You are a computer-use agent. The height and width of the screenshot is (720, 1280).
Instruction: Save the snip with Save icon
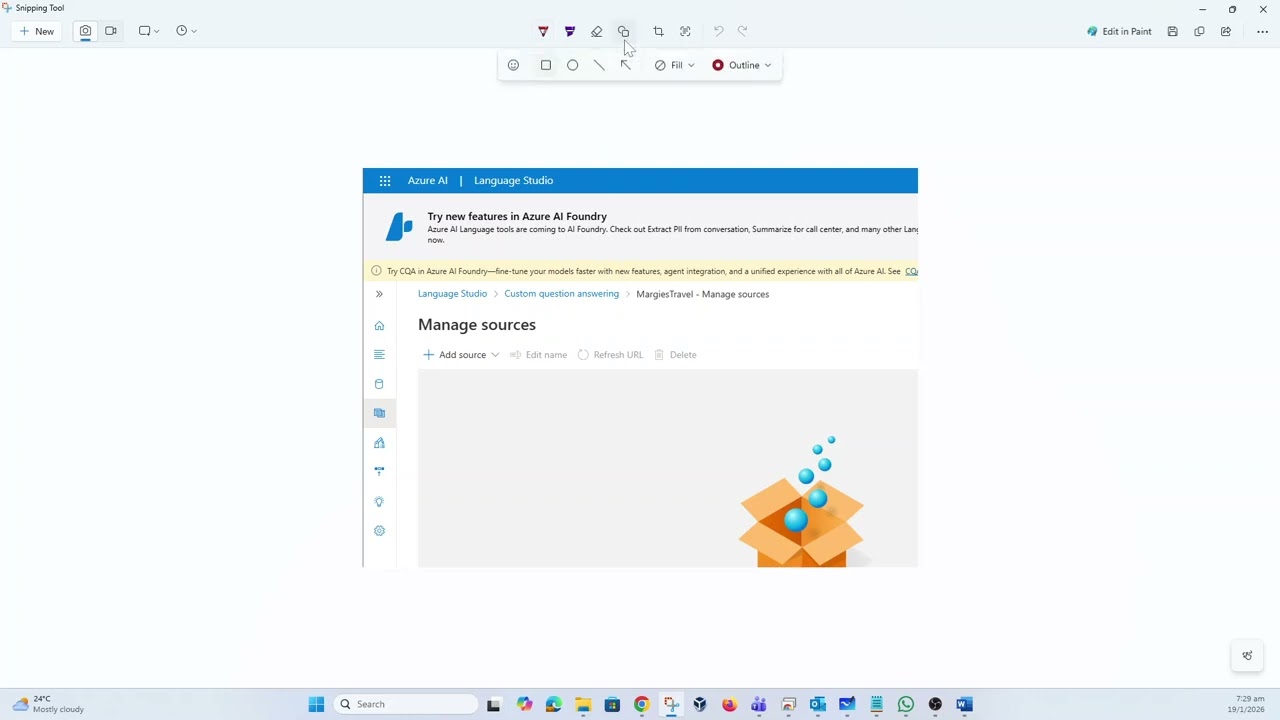coord(1173,31)
